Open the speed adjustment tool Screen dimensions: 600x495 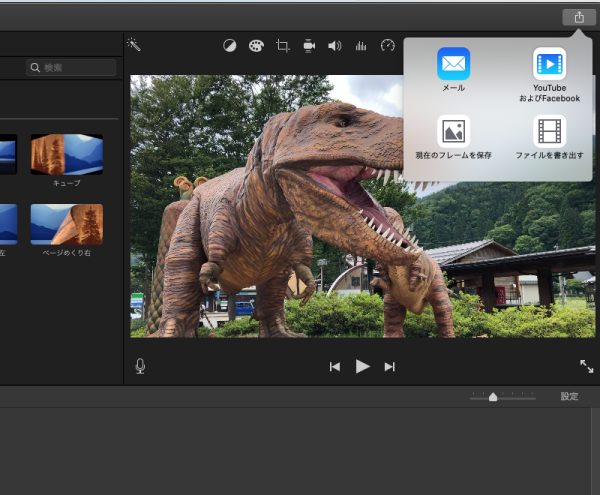[x=388, y=46]
